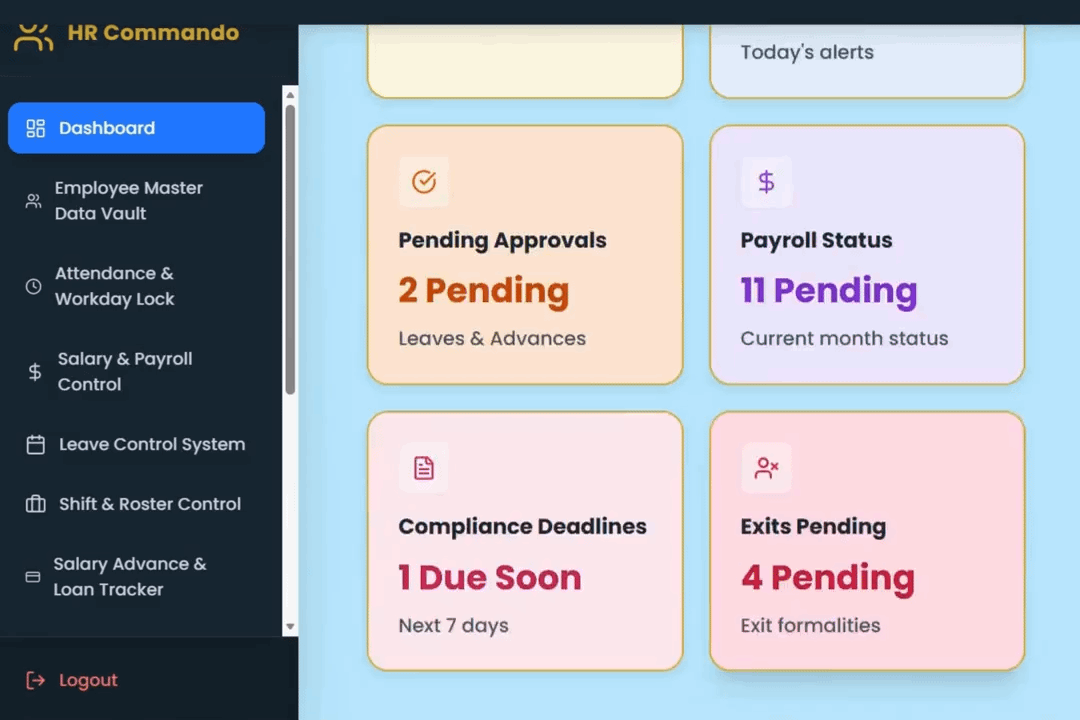Click the Attendance clock icon
Viewport: 1080px width, 720px height.
34,287
